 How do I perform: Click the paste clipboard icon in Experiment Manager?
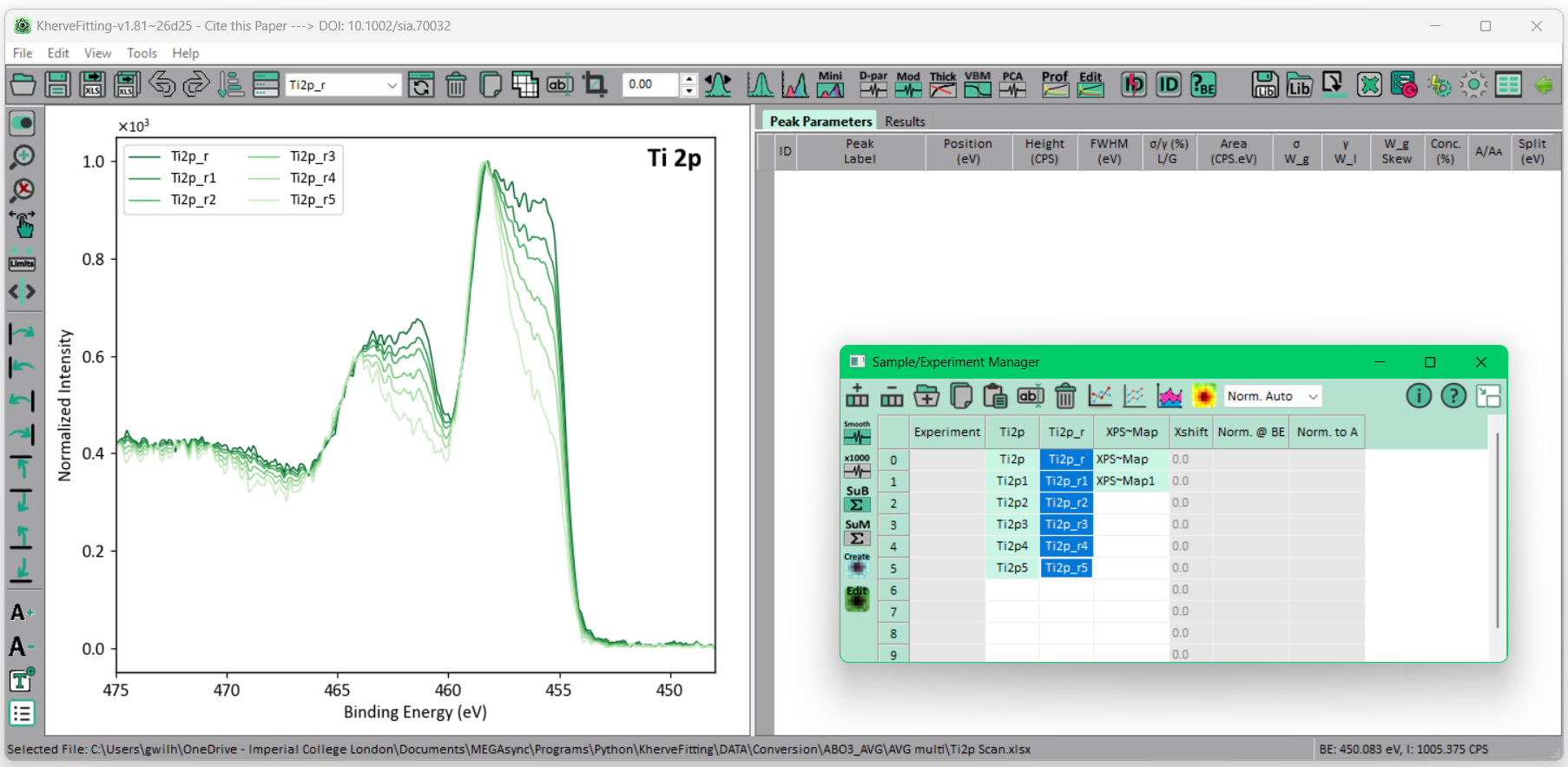[x=996, y=396]
